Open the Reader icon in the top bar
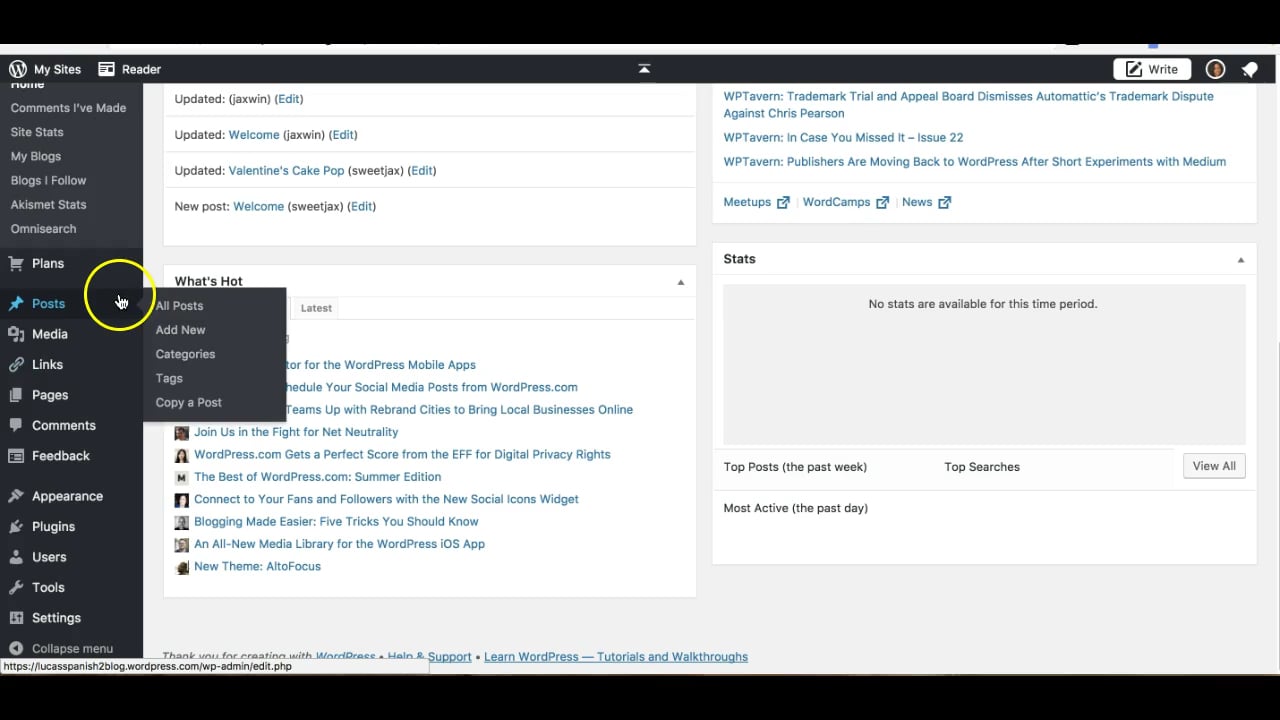This screenshot has height=720, width=1280. [x=106, y=69]
